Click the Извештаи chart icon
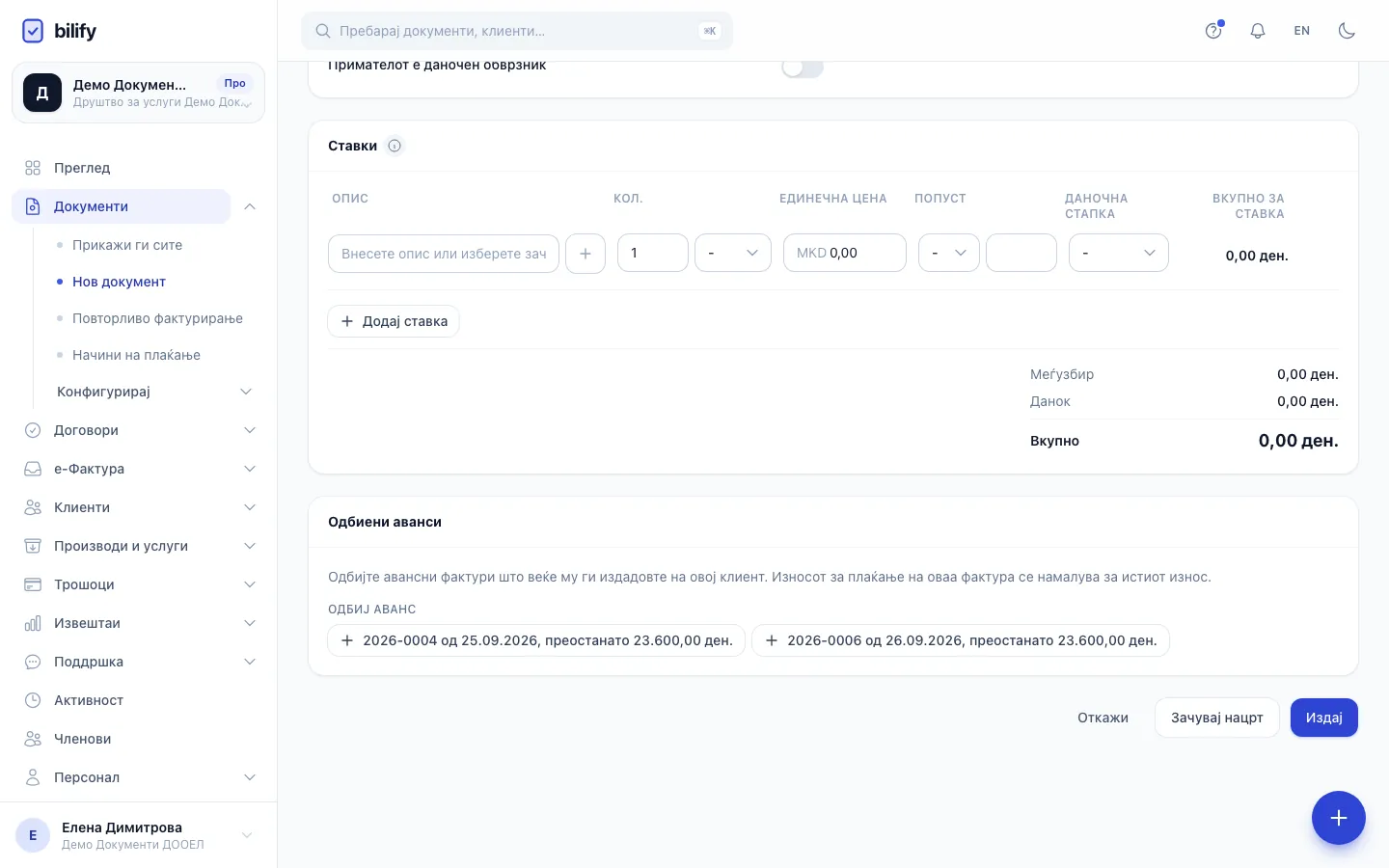1389x868 pixels. (x=33, y=623)
